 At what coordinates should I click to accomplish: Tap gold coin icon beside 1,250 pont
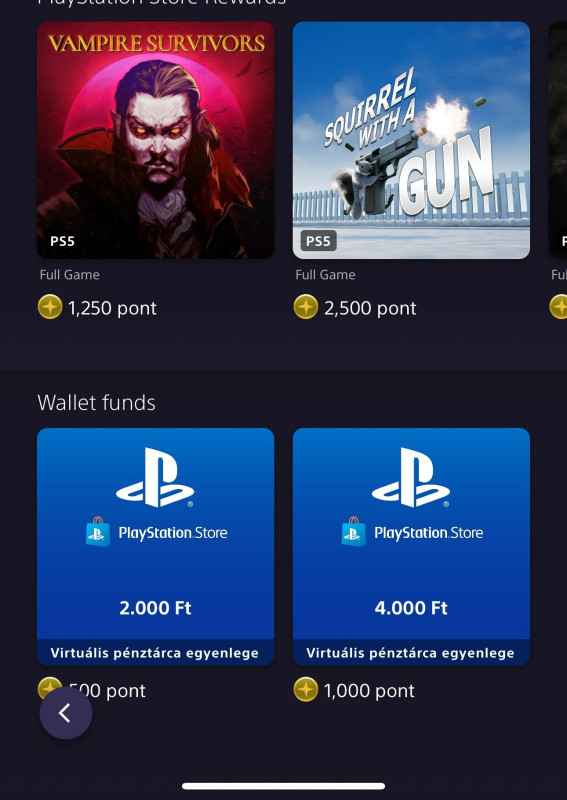click(50, 307)
